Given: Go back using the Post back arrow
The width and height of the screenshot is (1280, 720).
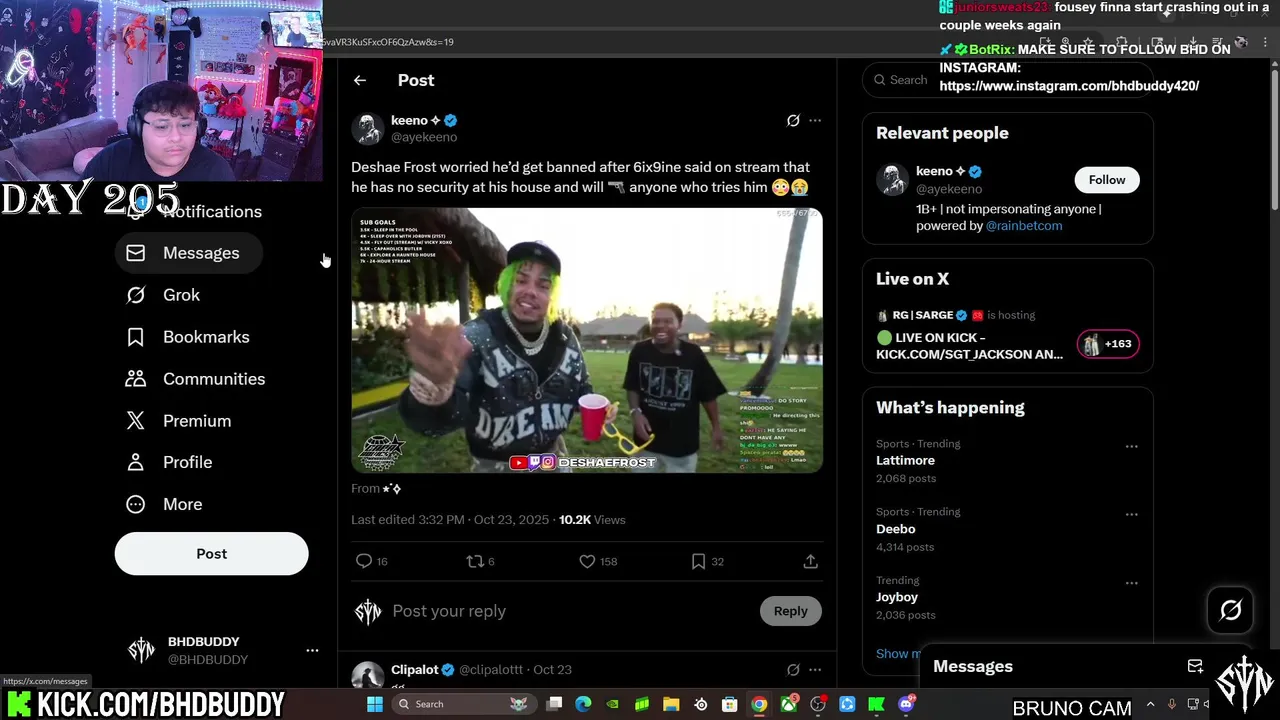Looking at the screenshot, I should (x=360, y=80).
